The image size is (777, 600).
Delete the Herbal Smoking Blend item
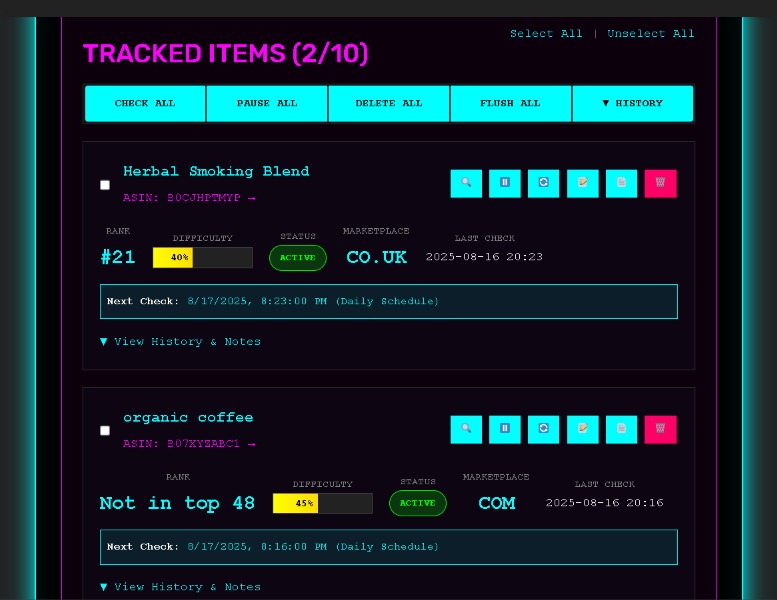click(660, 183)
